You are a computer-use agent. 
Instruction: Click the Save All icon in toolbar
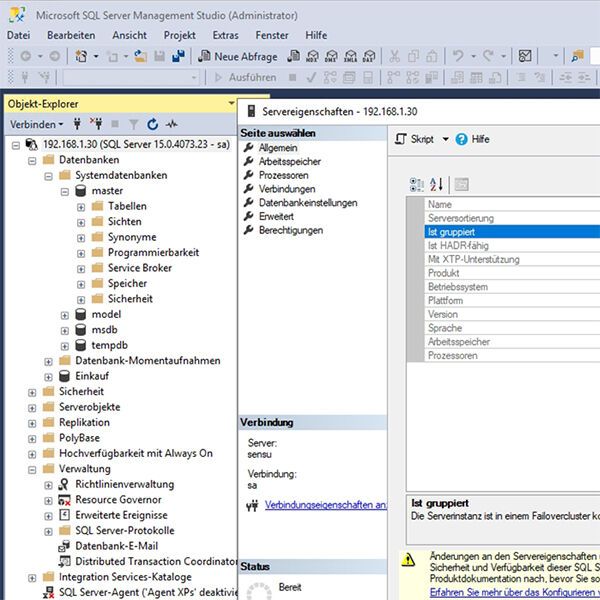pyautogui.click(x=178, y=57)
